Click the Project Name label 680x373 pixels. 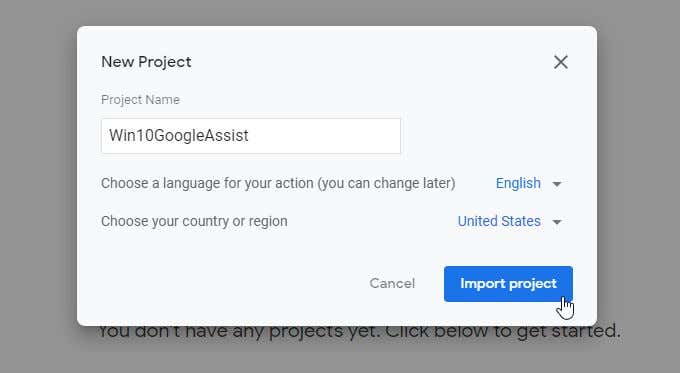click(140, 100)
